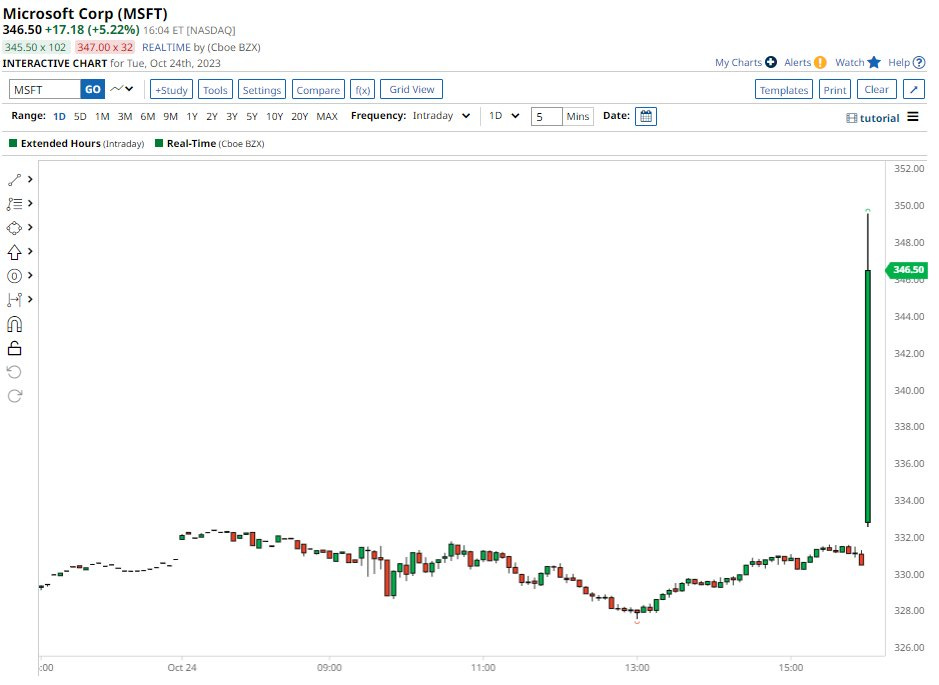
Task: Click the pop-out chart arrow icon
Action: [x=914, y=90]
